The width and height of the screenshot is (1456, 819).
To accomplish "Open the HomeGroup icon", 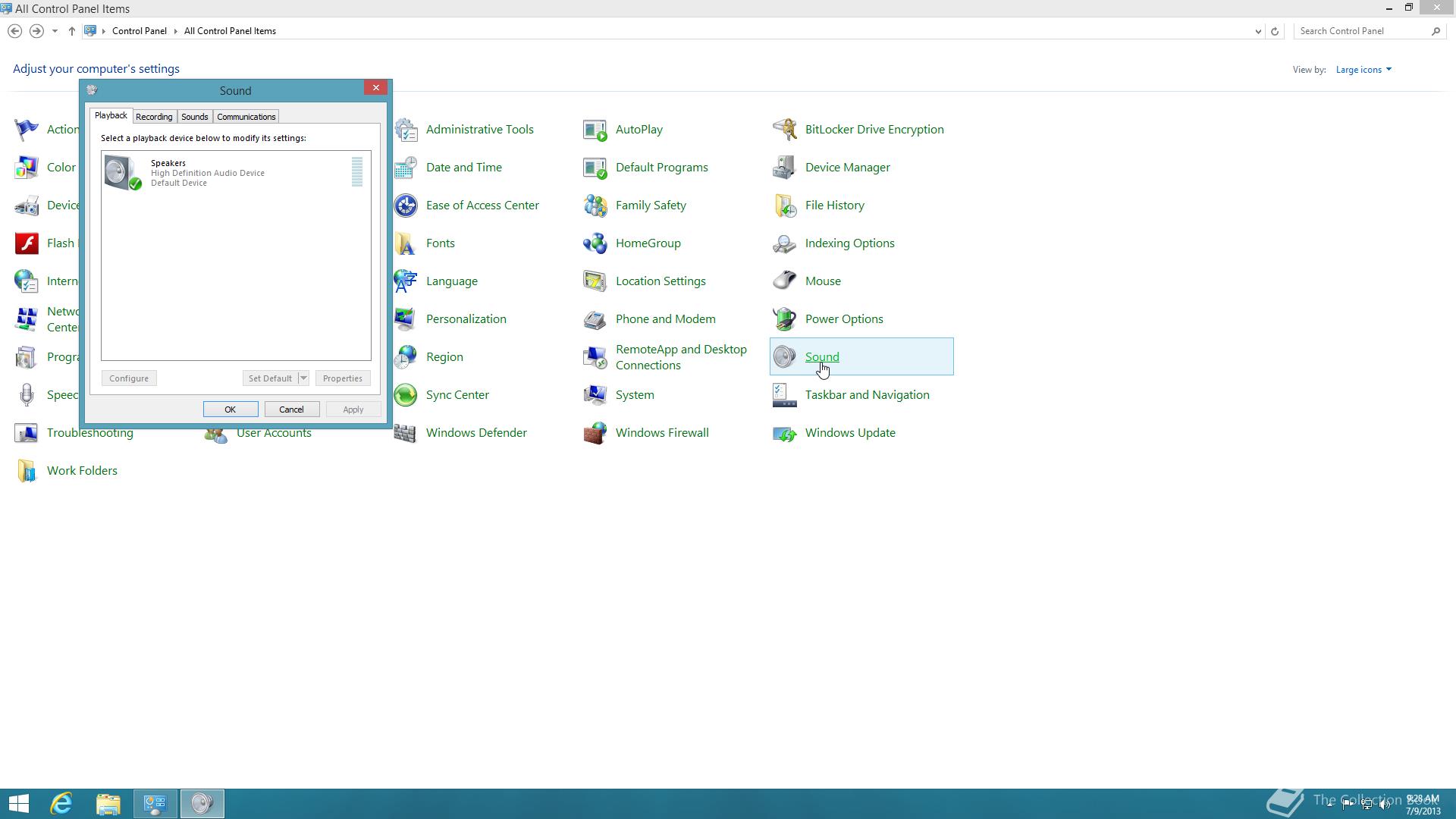I will 595,243.
